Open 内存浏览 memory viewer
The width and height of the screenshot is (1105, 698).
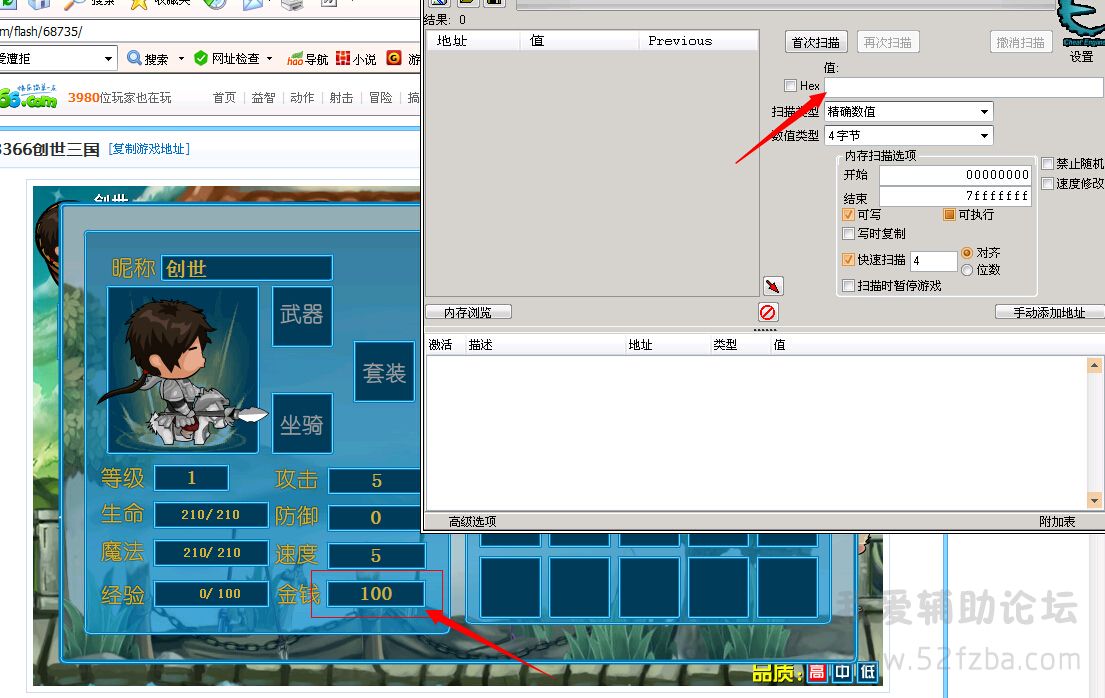pos(469,312)
